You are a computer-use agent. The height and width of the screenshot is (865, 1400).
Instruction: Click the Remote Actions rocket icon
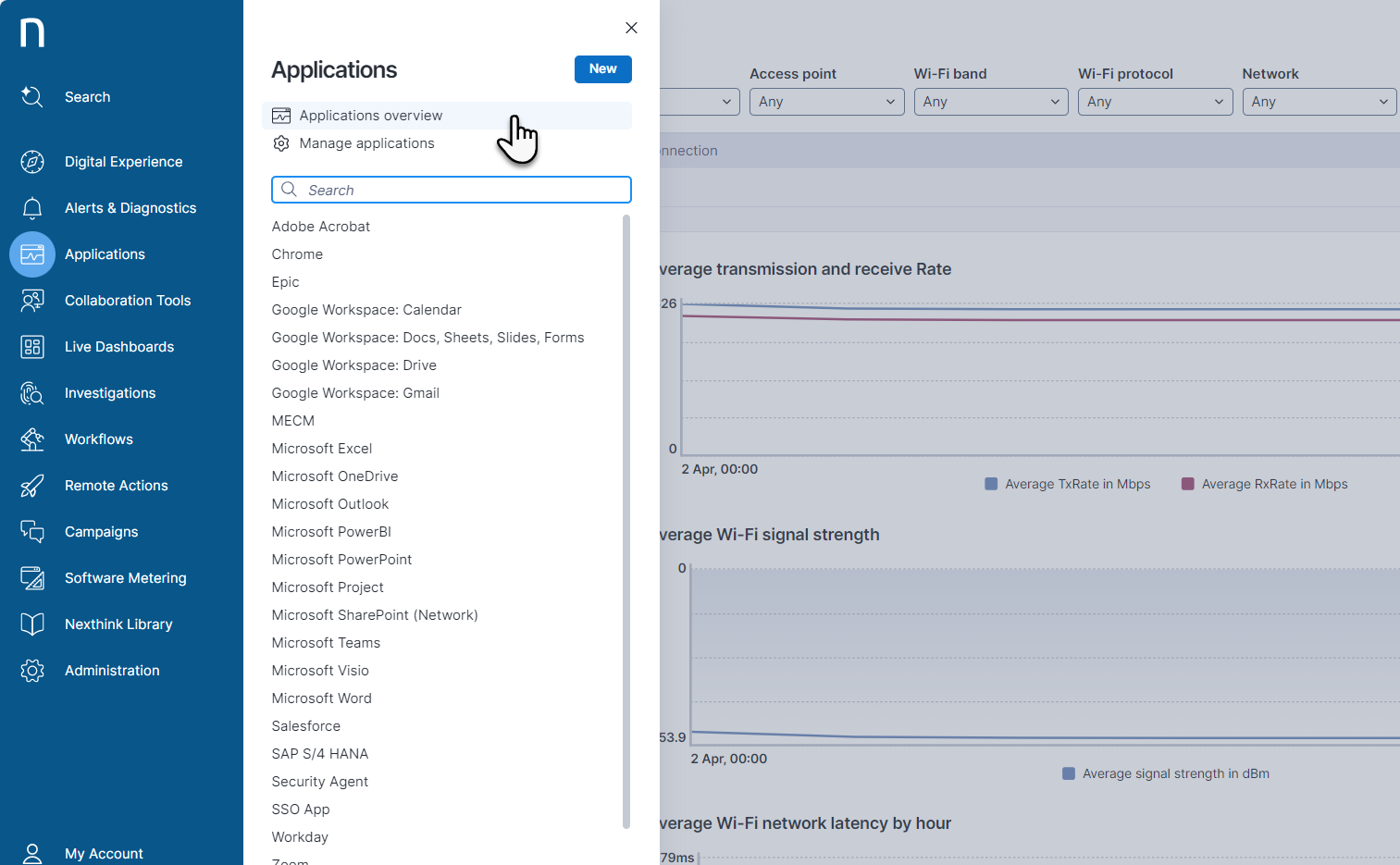(32, 486)
